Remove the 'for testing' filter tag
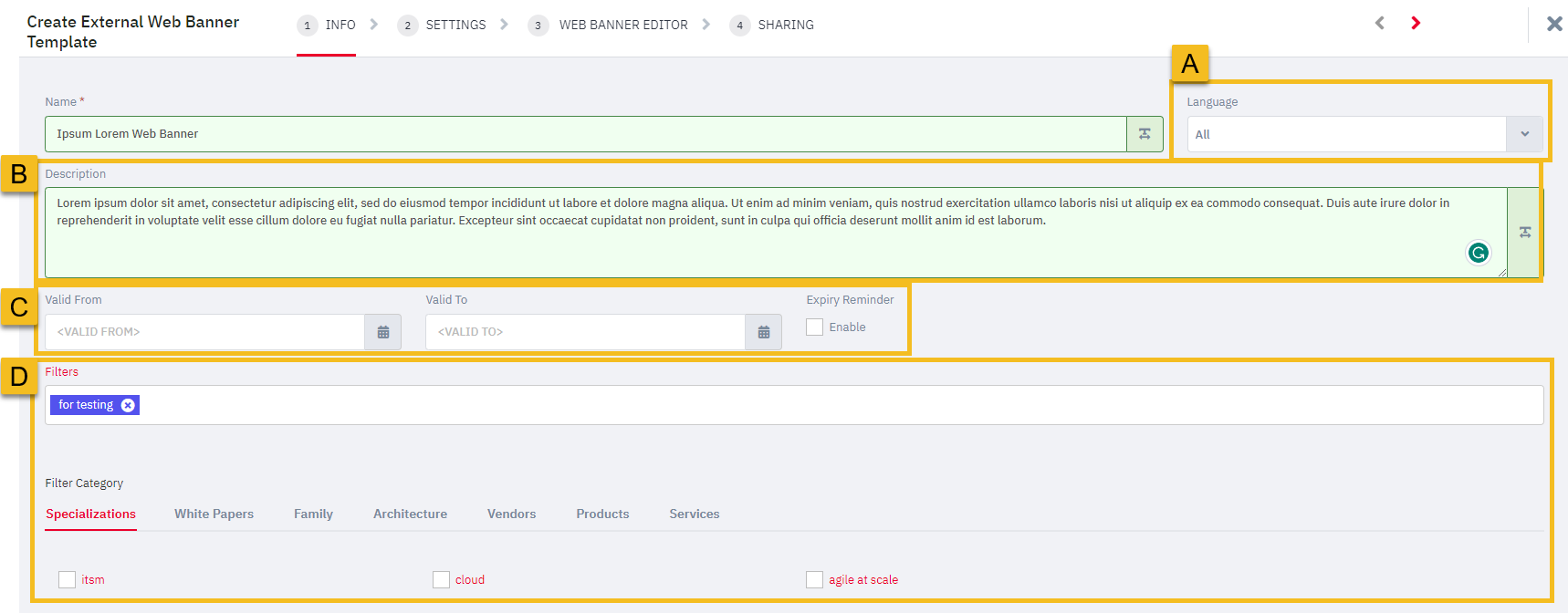Image resolution: width=1568 pixels, height=613 pixels. (x=128, y=405)
